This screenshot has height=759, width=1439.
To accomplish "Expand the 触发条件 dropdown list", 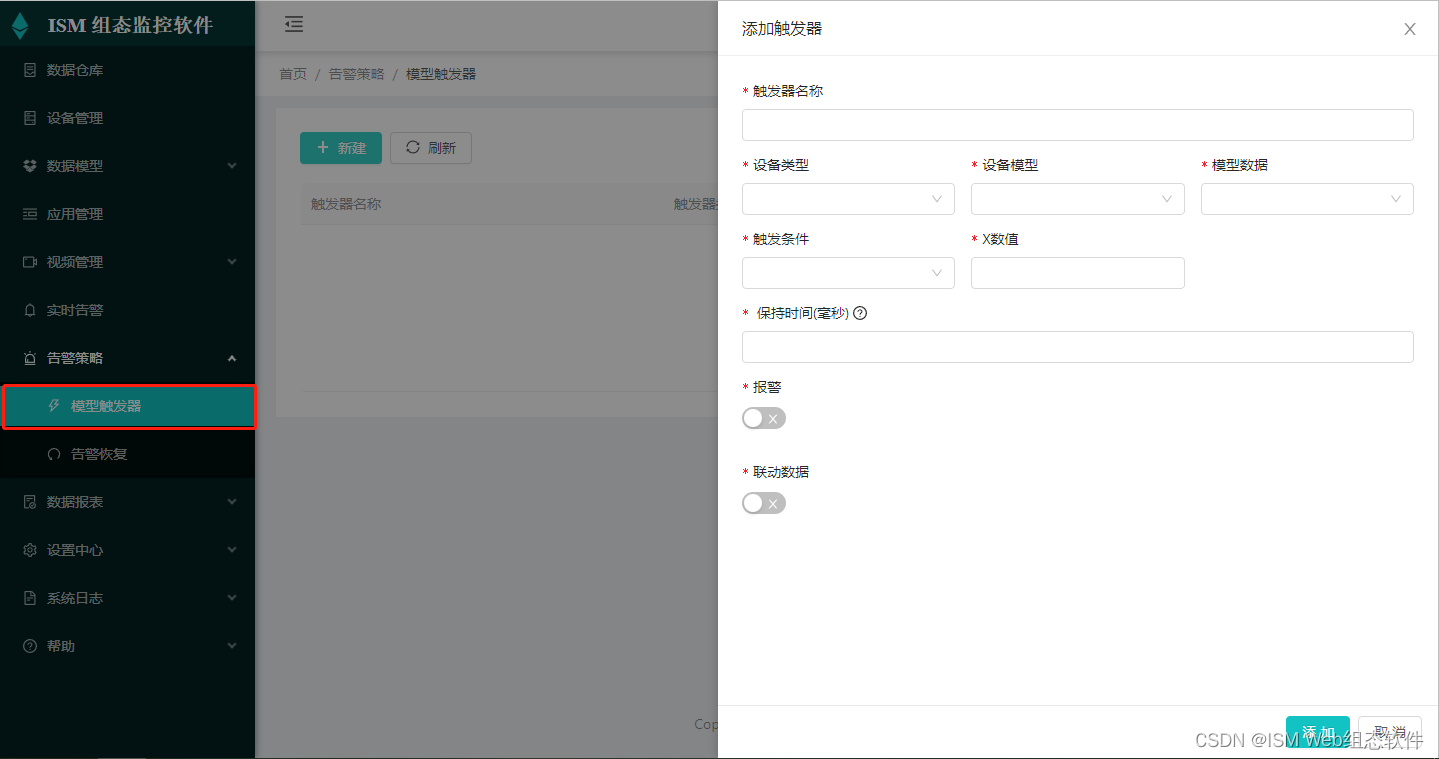I will (x=847, y=272).
